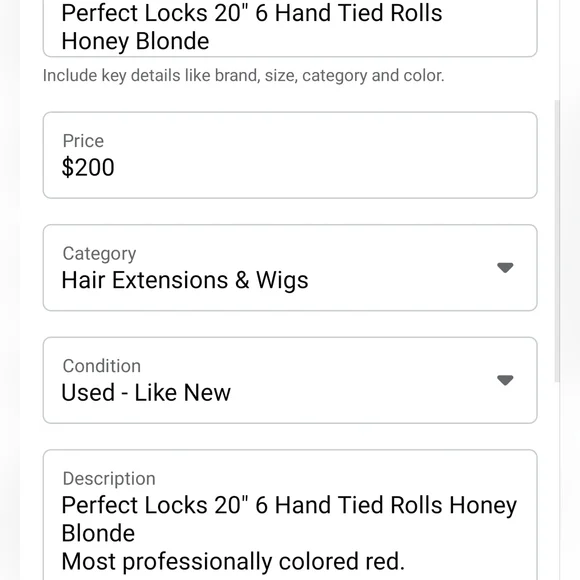580x580 pixels.
Task: Select the "Used - Like New" value
Action: [x=146, y=392]
